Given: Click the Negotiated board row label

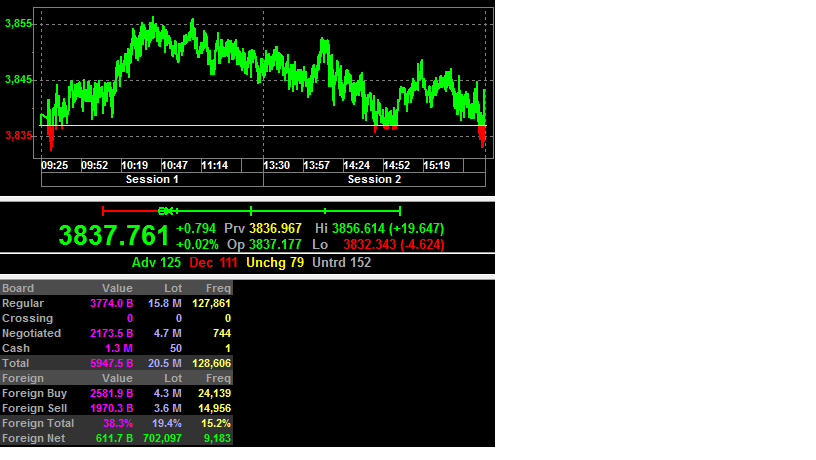Looking at the screenshot, I should pos(31,334).
